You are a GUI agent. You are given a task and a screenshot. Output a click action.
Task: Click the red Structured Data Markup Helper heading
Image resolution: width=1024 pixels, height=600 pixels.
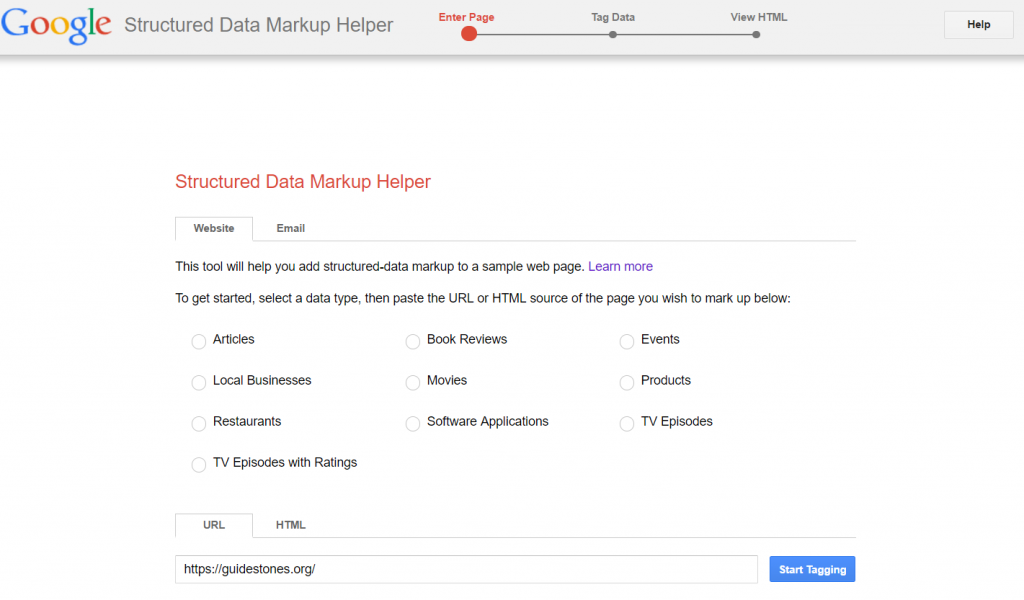click(x=303, y=182)
